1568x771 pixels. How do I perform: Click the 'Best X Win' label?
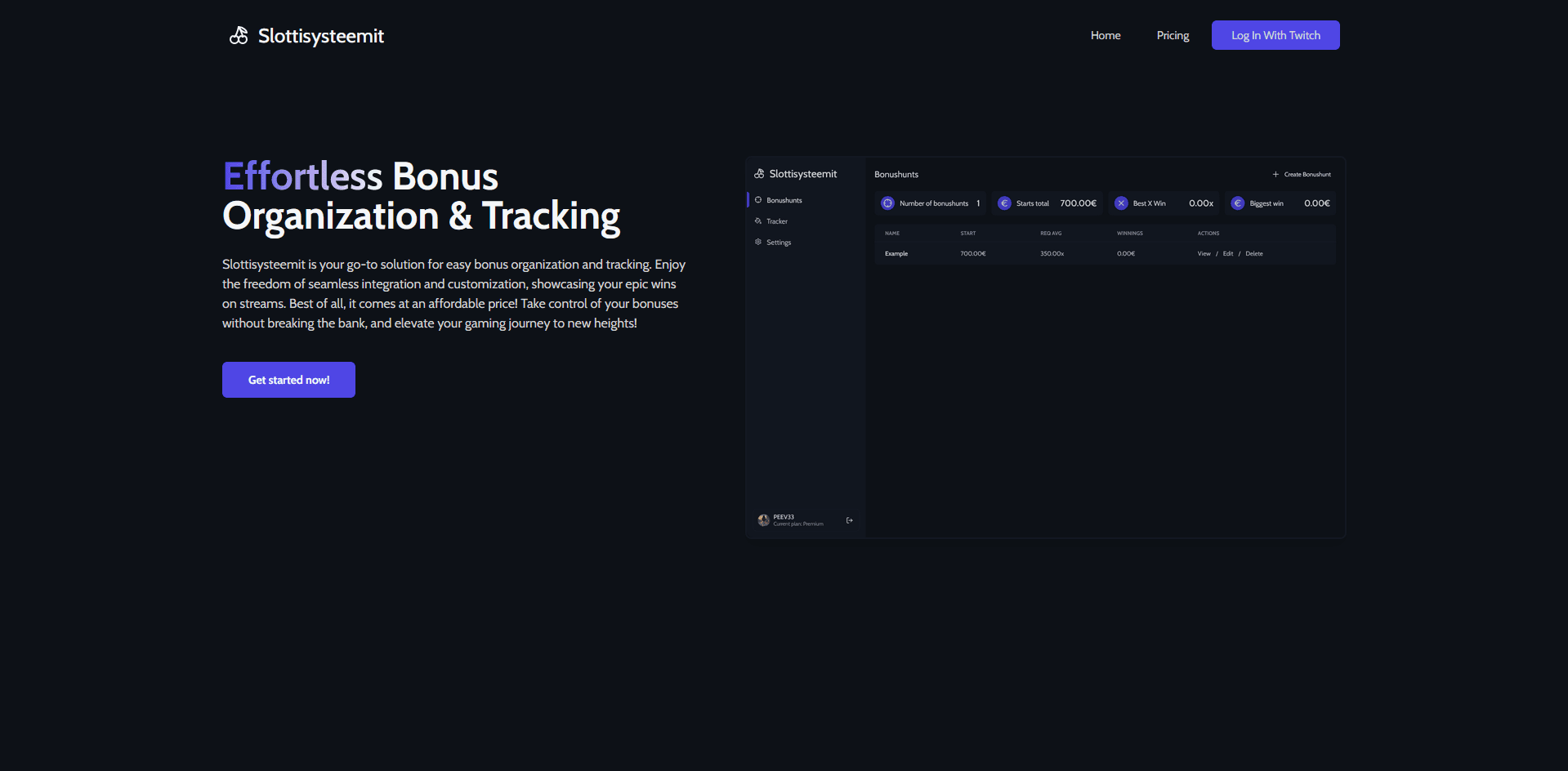[x=1150, y=203]
